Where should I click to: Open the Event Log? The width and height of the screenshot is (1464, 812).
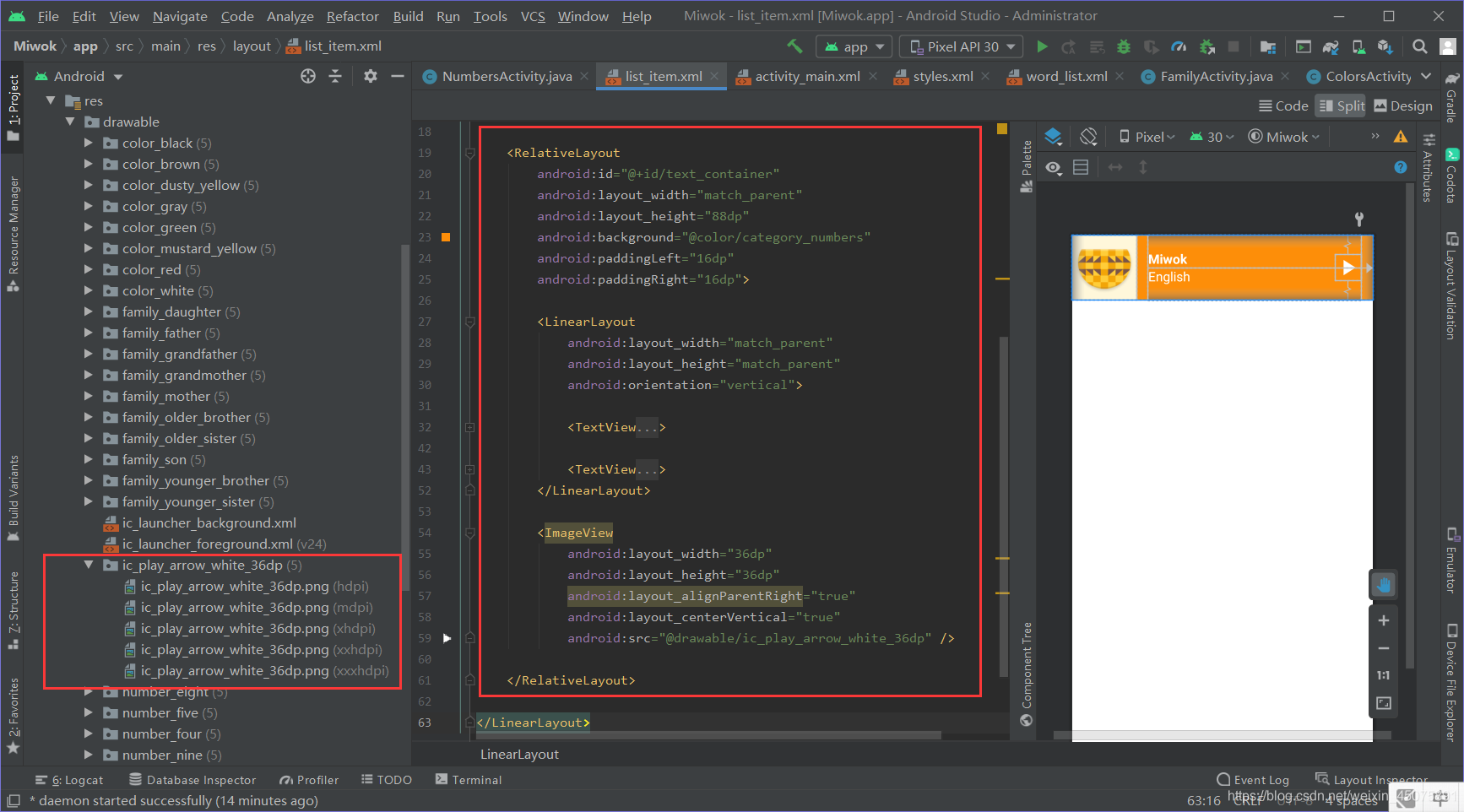point(1253,780)
